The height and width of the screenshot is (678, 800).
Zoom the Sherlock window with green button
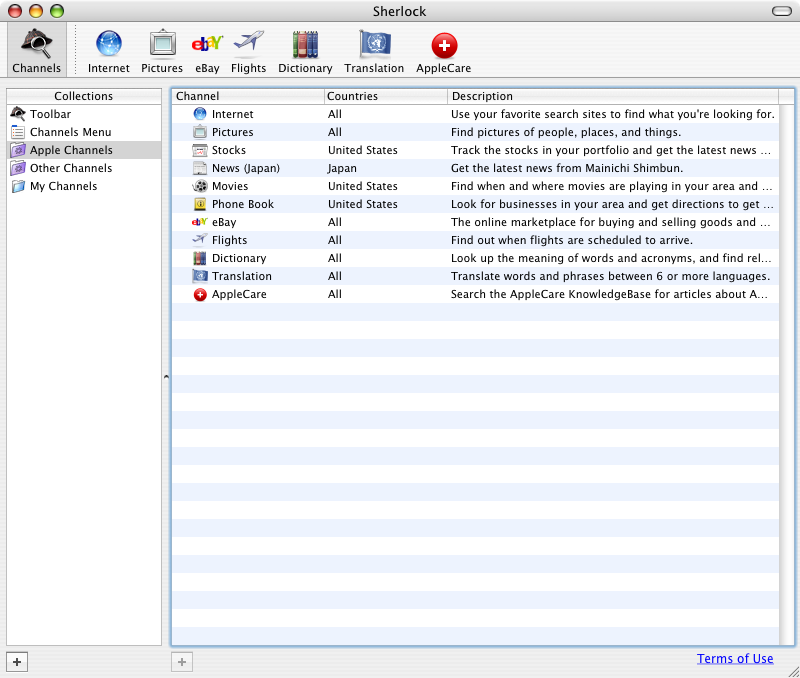coord(57,11)
